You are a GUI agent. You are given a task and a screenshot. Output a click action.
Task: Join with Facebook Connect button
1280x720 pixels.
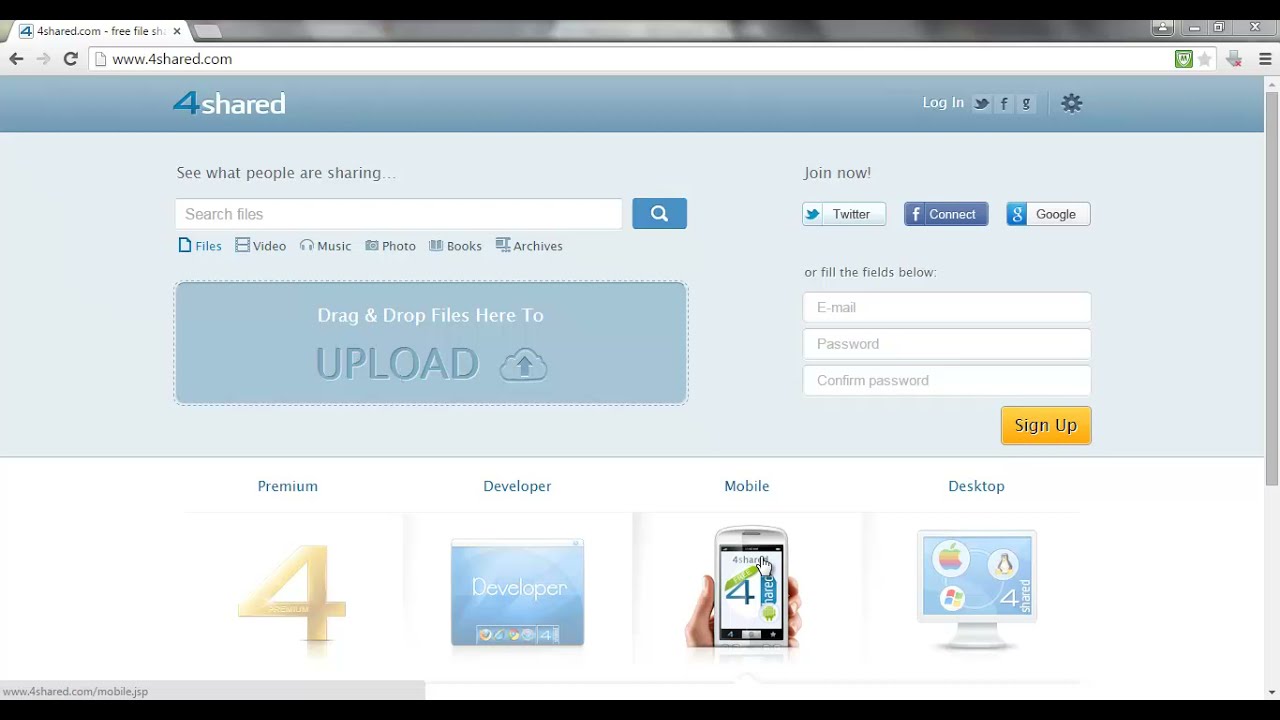[x=946, y=214]
